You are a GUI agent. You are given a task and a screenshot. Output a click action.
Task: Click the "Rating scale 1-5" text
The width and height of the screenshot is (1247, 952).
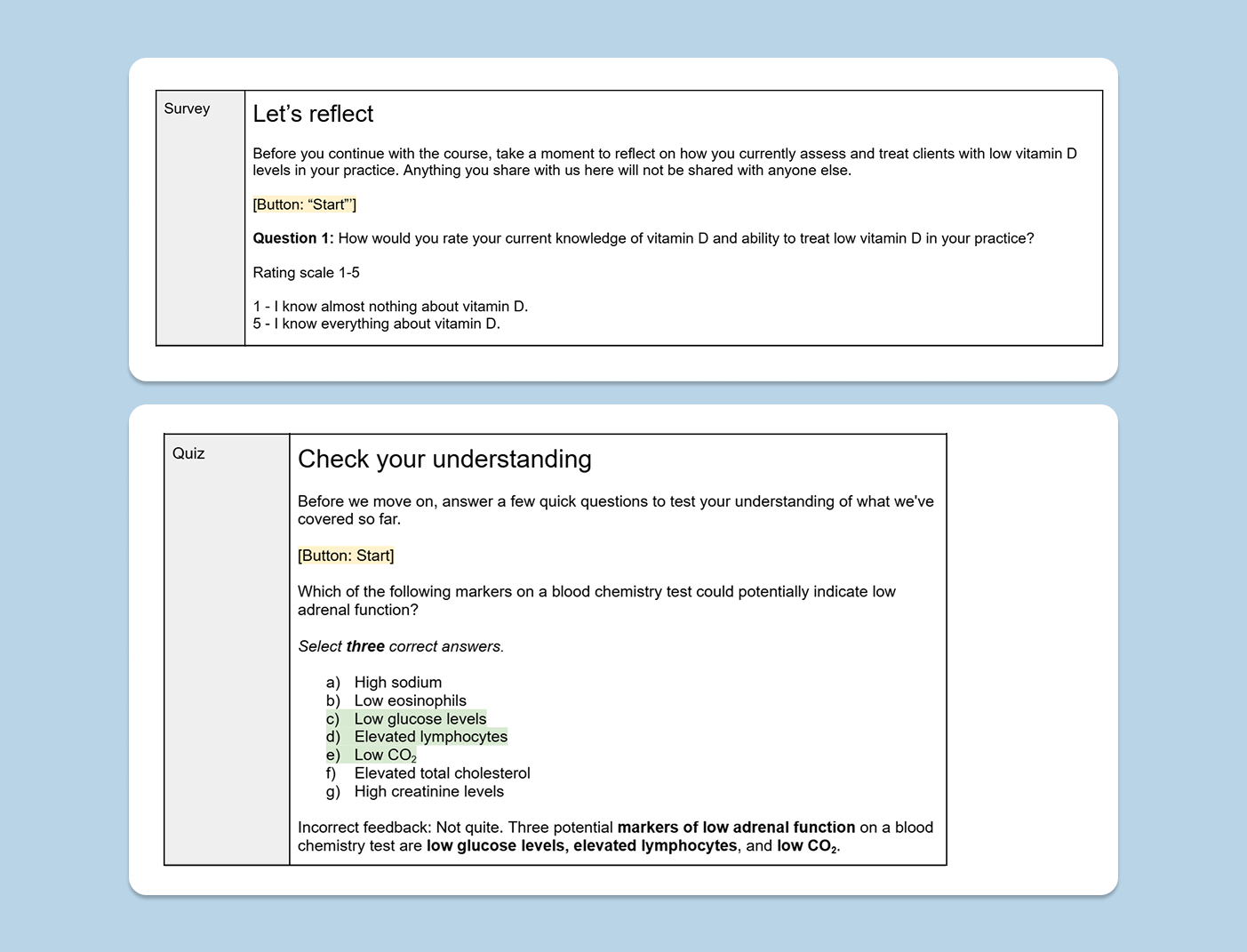pyautogui.click(x=306, y=273)
